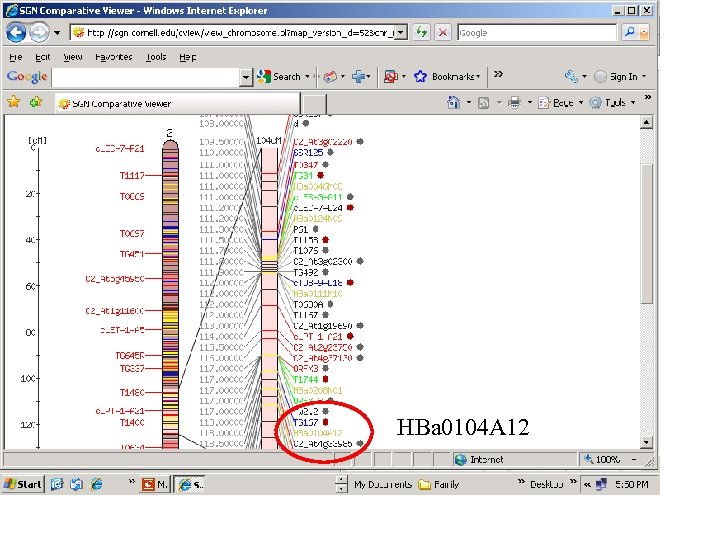Open the Help menu
Screen dimensions: 720x540
click(187, 57)
